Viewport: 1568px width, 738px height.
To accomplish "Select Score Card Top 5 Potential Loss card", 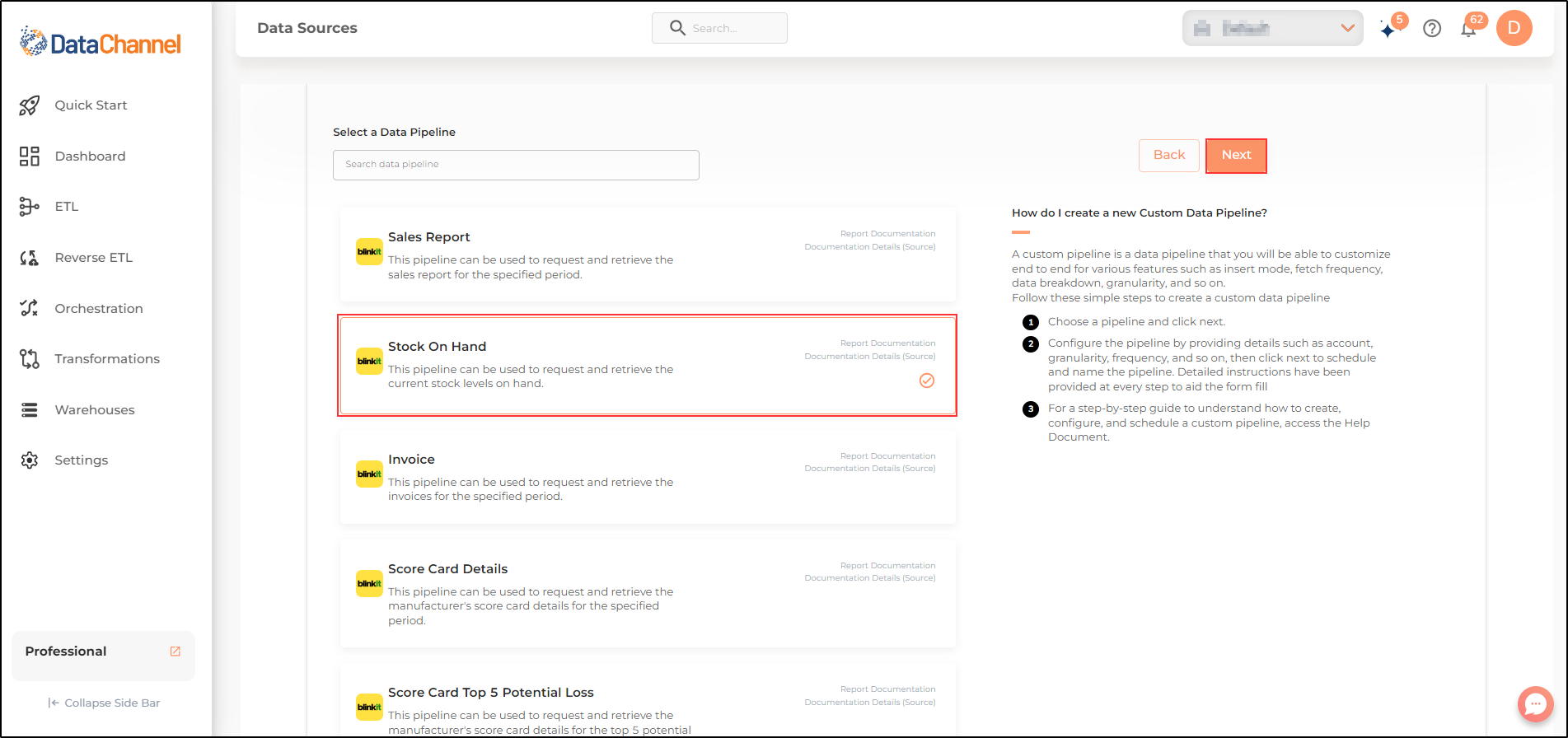I will click(x=648, y=700).
